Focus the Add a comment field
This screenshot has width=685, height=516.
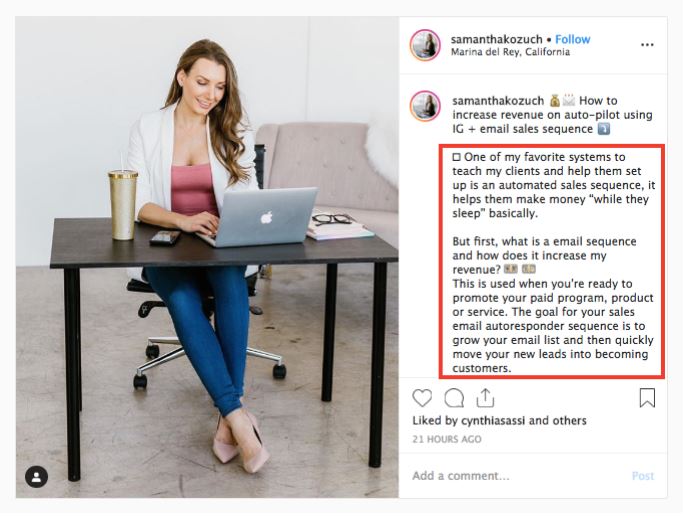point(515,476)
